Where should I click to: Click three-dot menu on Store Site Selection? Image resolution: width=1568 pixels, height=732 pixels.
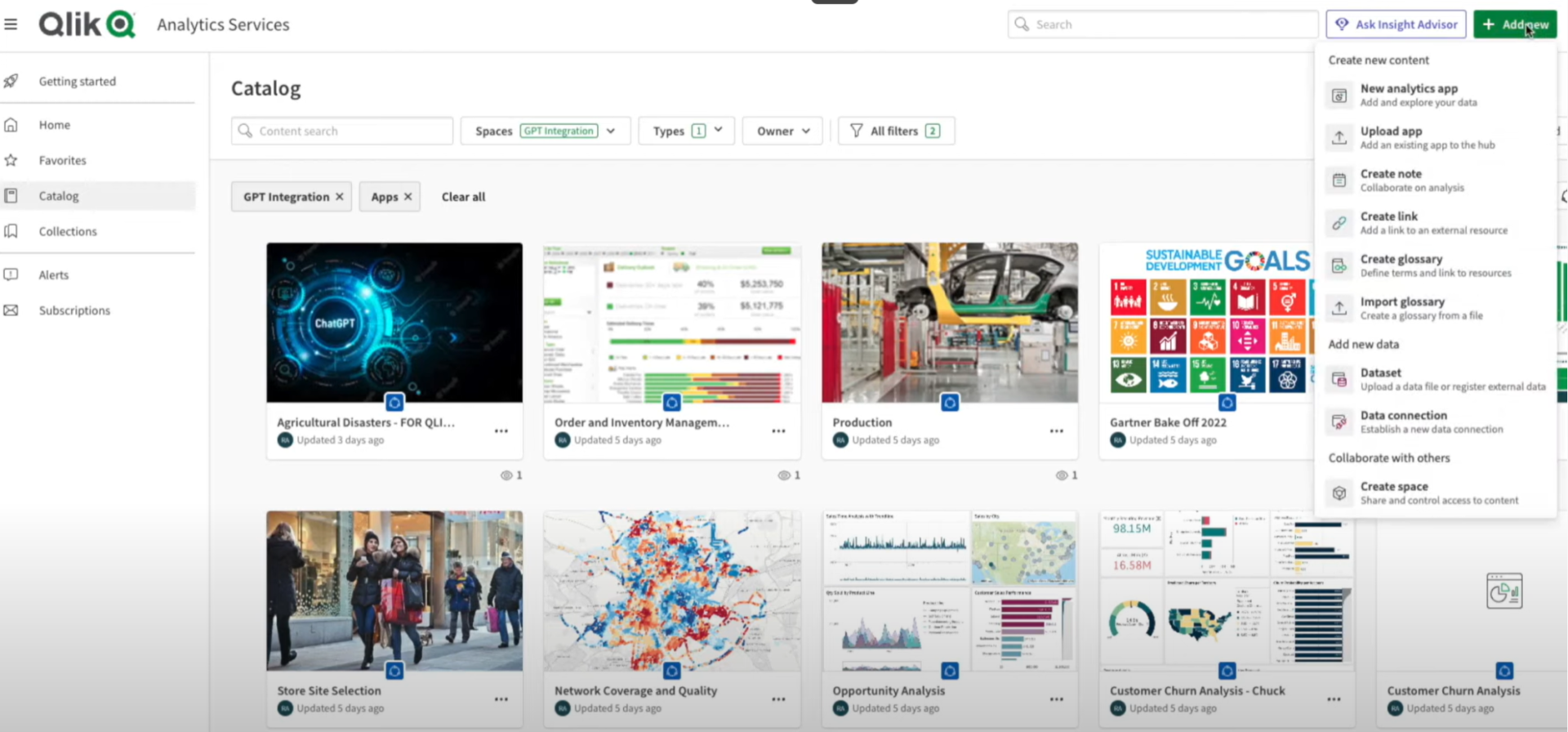pyautogui.click(x=501, y=699)
